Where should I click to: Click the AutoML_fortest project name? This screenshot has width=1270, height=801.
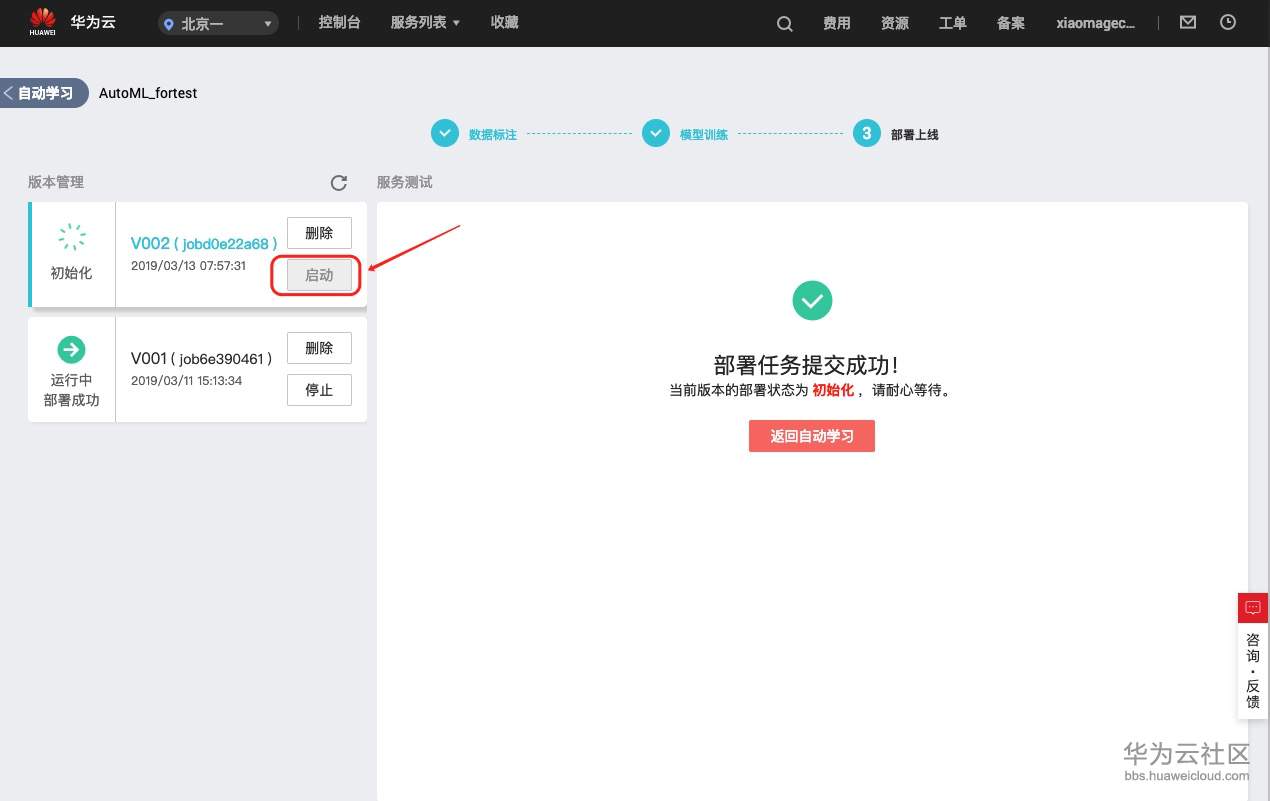point(148,93)
